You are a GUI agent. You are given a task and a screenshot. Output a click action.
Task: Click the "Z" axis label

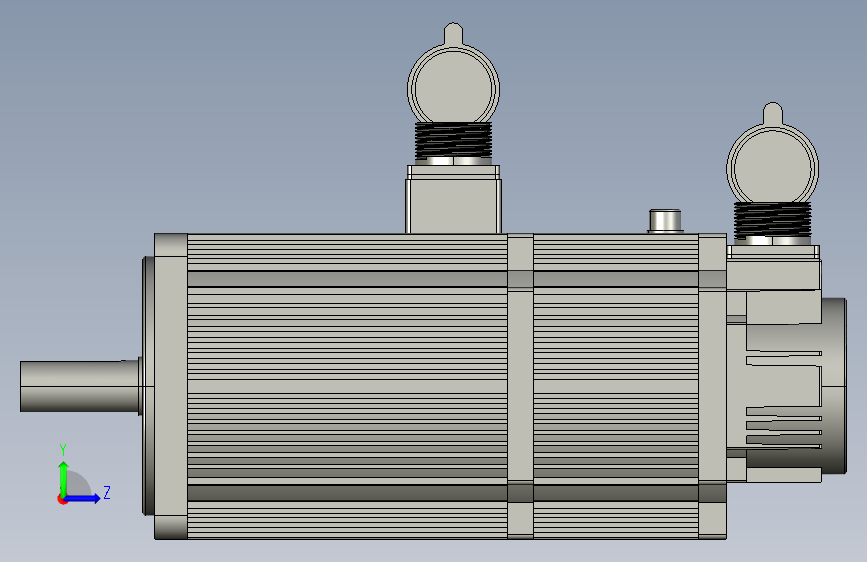pos(107,492)
